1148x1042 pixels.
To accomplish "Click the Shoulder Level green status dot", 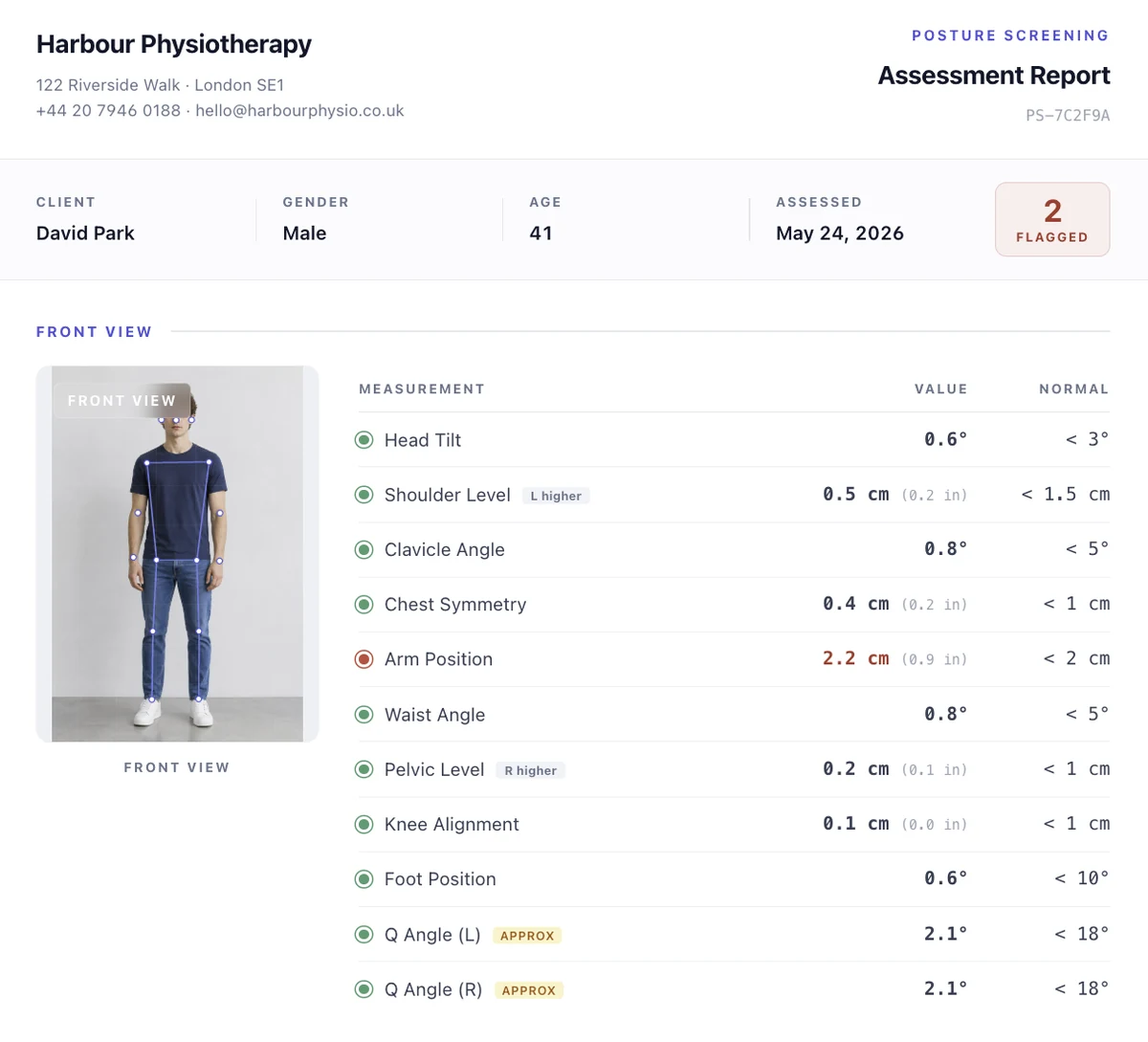I will click(364, 495).
